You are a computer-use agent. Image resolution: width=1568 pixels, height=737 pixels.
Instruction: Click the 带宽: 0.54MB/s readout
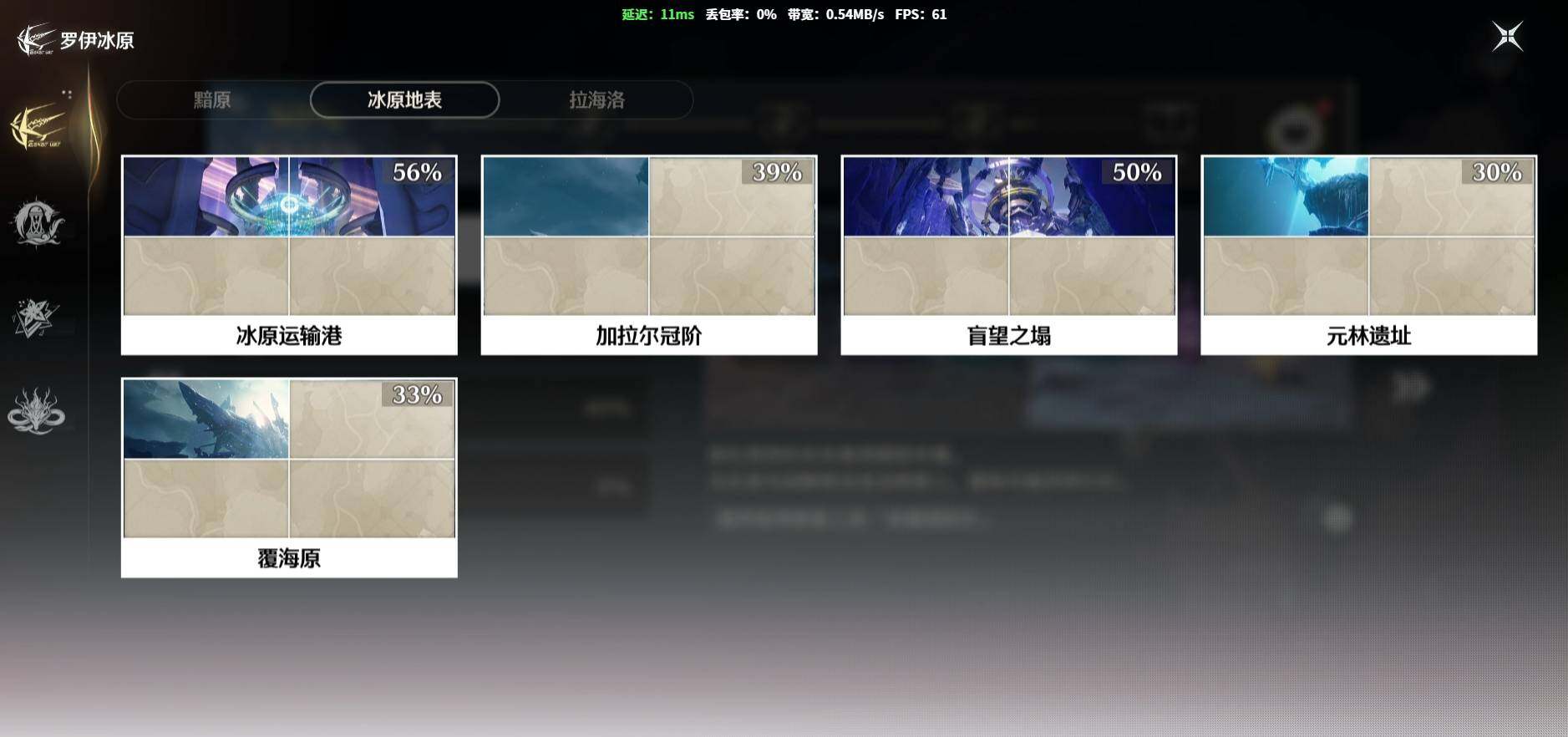pyautogui.click(x=835, y=14)
